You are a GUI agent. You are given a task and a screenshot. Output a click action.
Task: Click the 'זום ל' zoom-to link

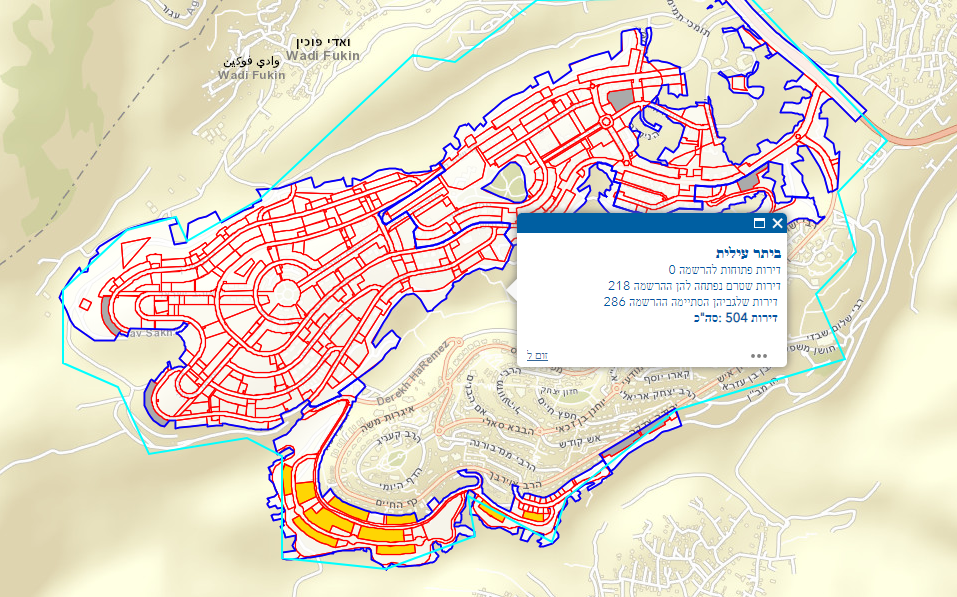point(537,355)
